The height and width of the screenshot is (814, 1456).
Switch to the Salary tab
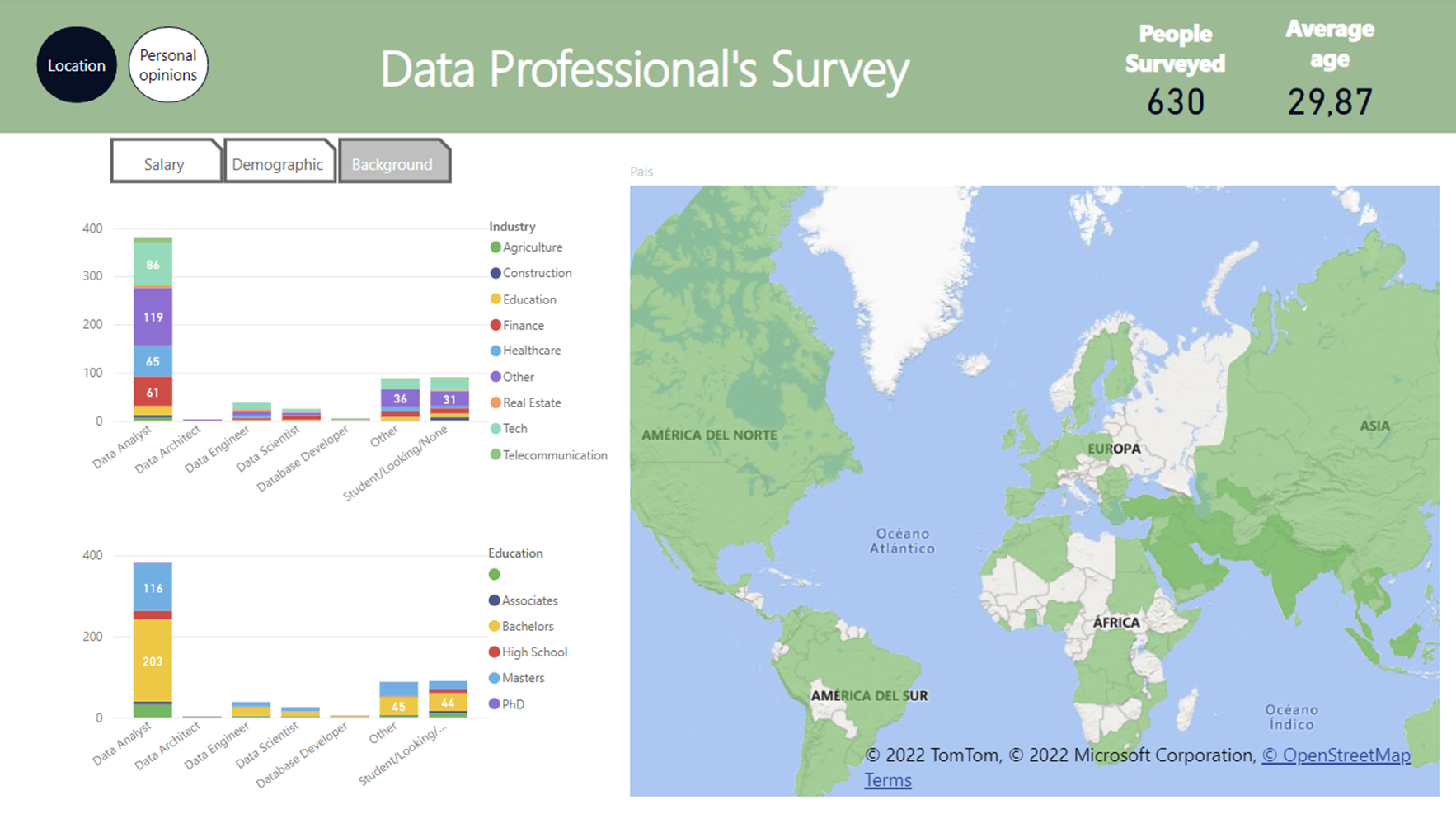(x=165, y=162)
